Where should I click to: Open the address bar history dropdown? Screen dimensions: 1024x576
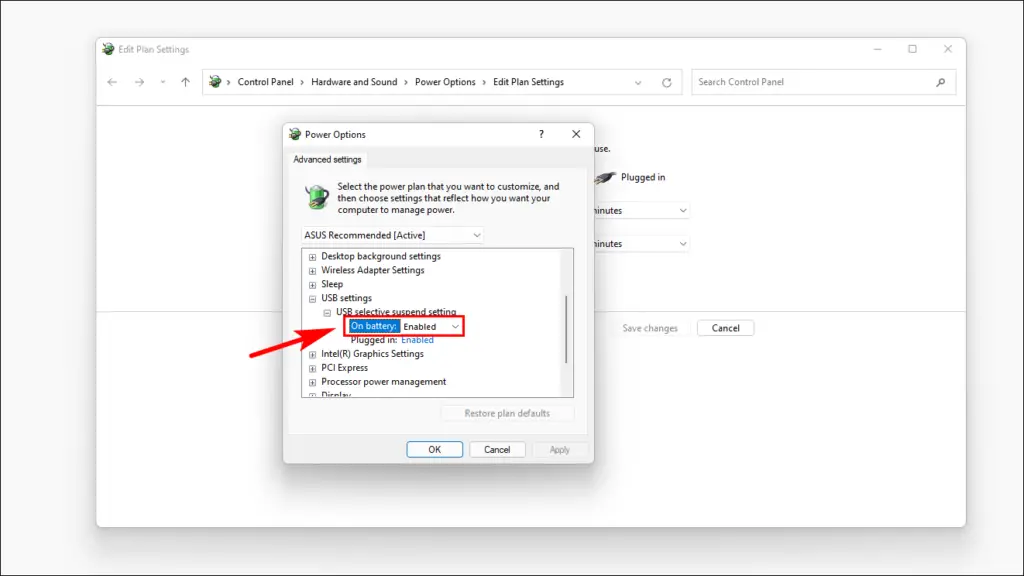(638, 83)
